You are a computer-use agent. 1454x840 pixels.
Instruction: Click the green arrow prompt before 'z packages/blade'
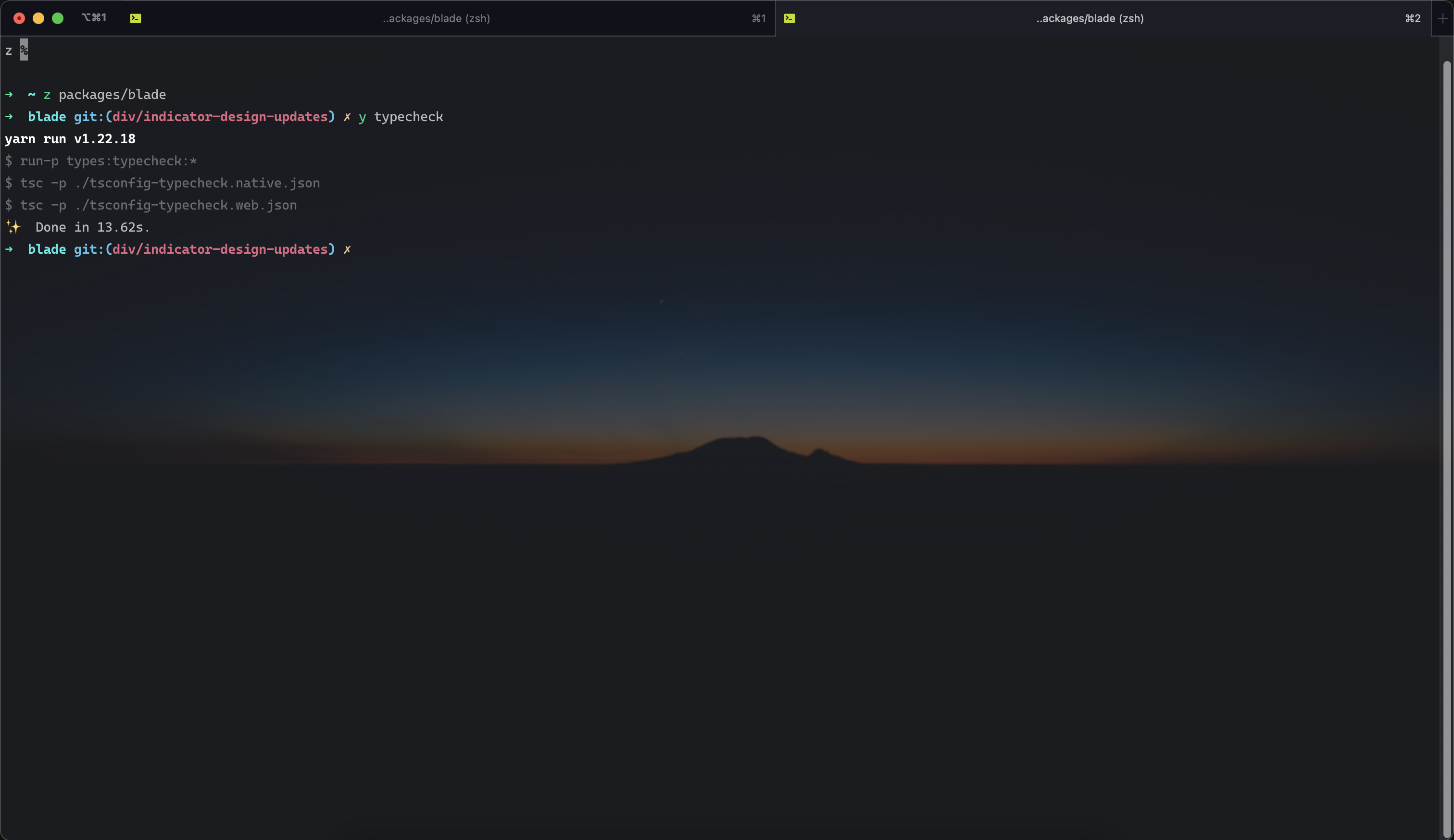9,95
